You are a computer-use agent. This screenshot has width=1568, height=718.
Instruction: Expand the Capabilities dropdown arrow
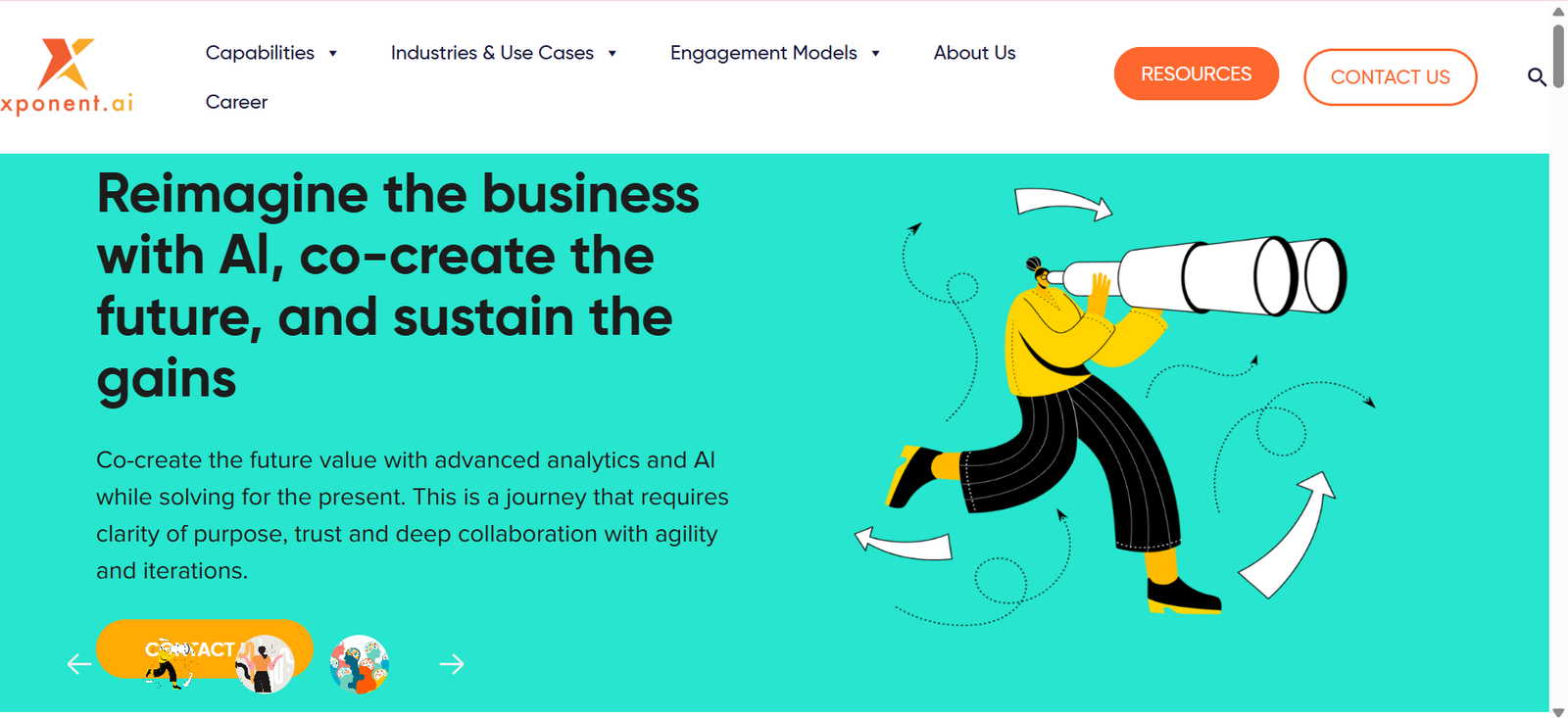pyautogui.click(x=333, y=54)
